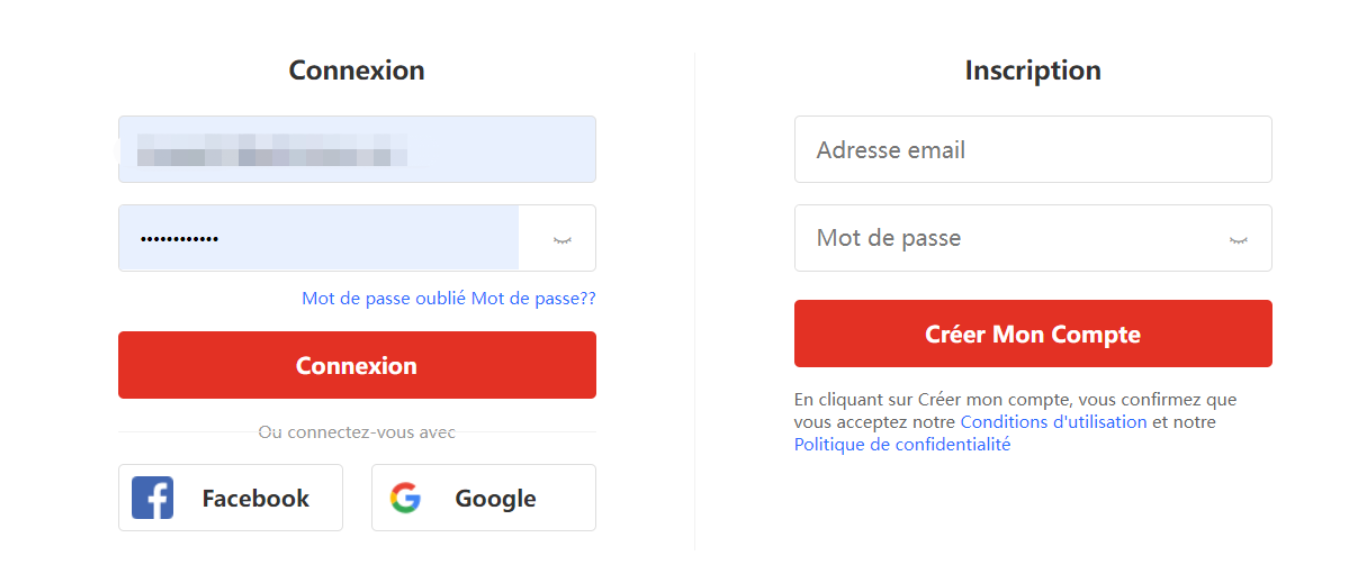Sign in using the Facebook button label

(256, 498)
